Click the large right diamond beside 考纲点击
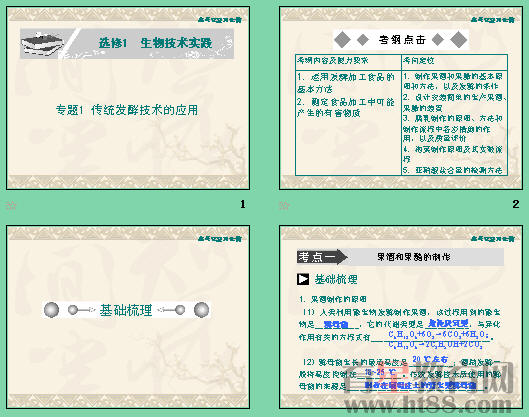529x417 pixels. (x=459, y=40)
